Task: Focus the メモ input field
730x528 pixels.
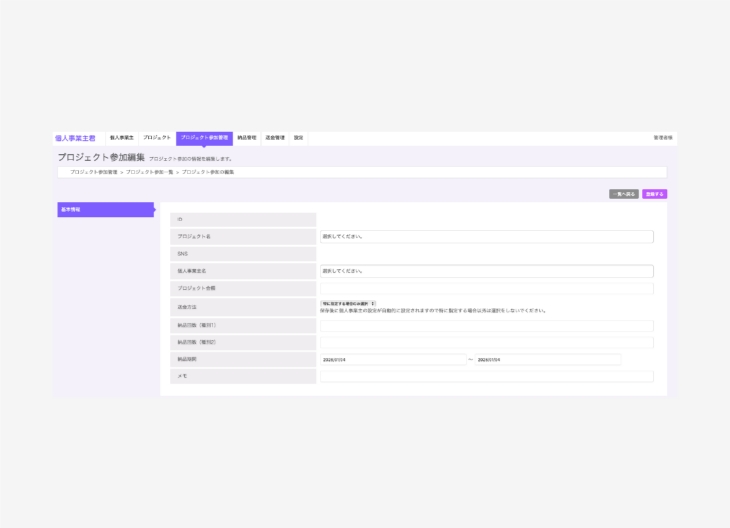Action: click(x=487, y=376)
